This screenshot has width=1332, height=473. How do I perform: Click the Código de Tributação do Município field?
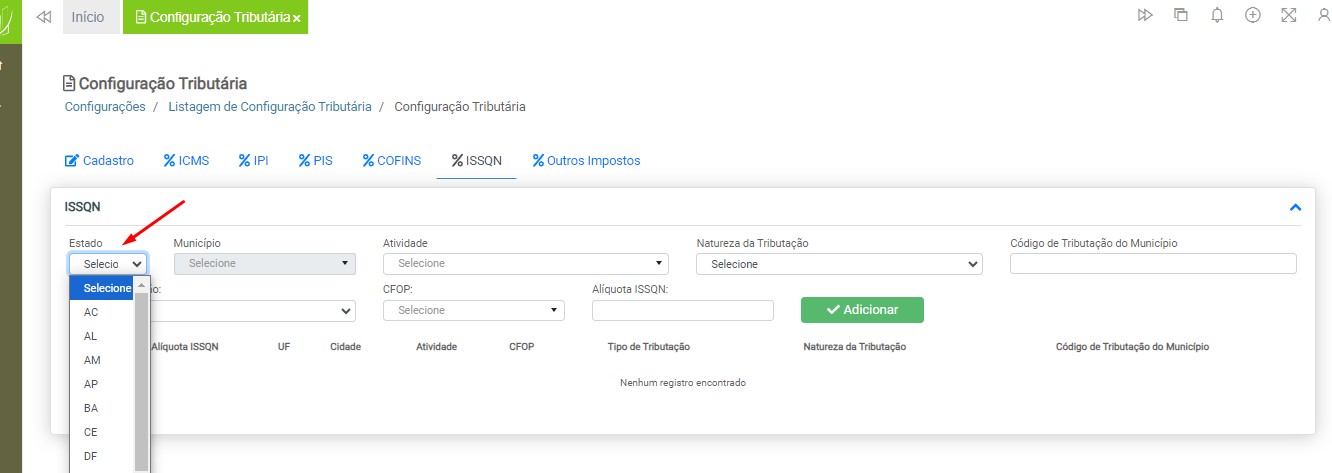[1153, 264]
